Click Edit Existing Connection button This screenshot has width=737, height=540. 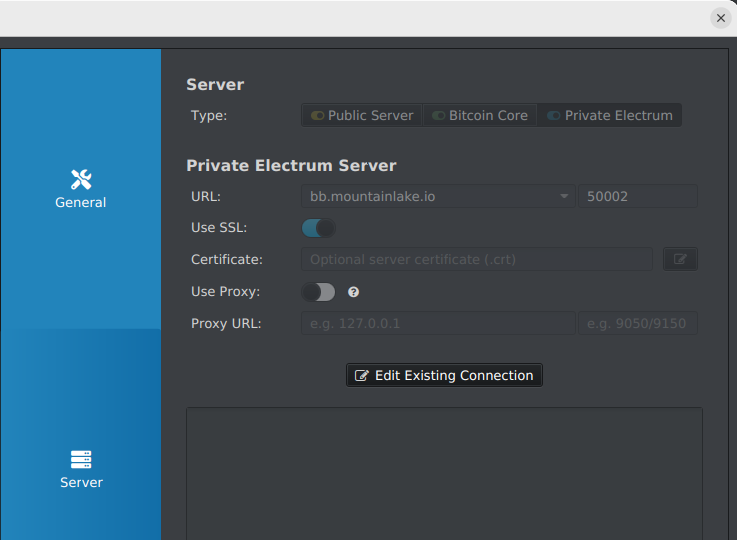[x=444, y=375]
